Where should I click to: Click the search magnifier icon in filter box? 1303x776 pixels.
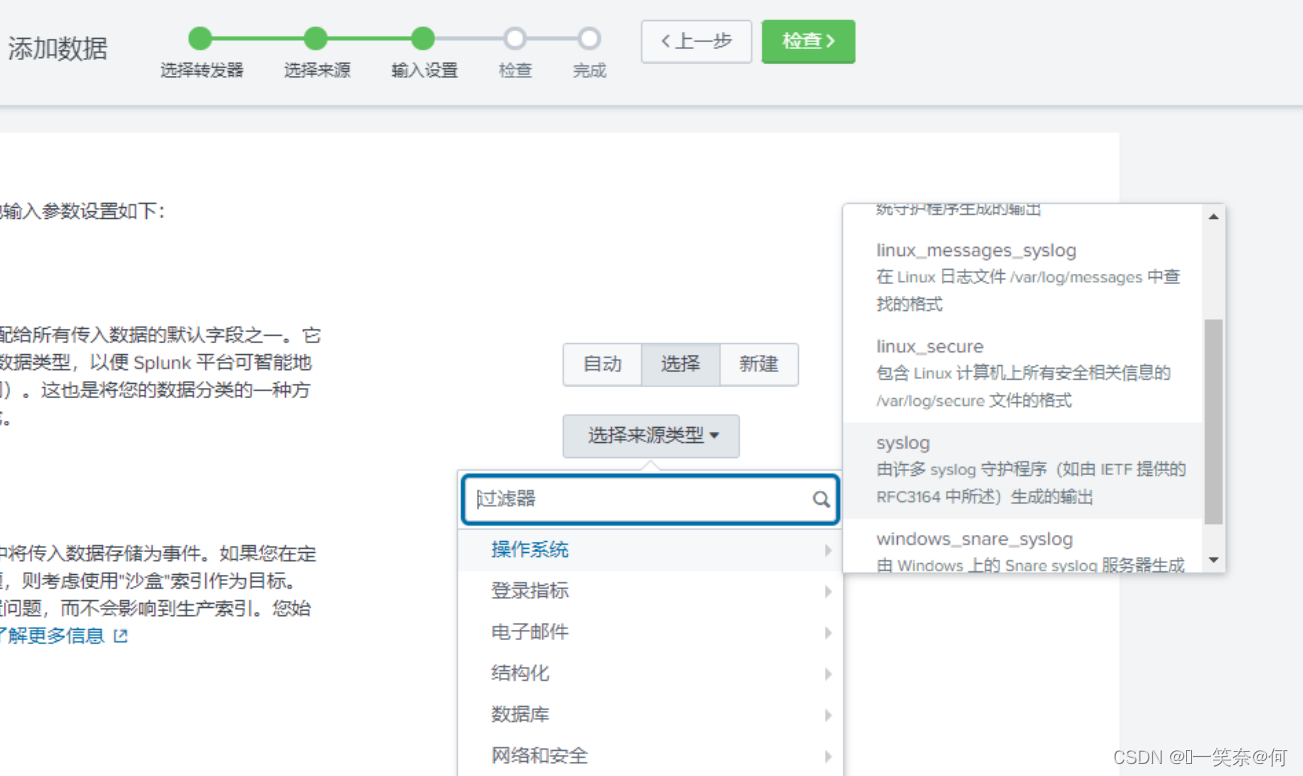pyautogui.click(x=821, y=499)
